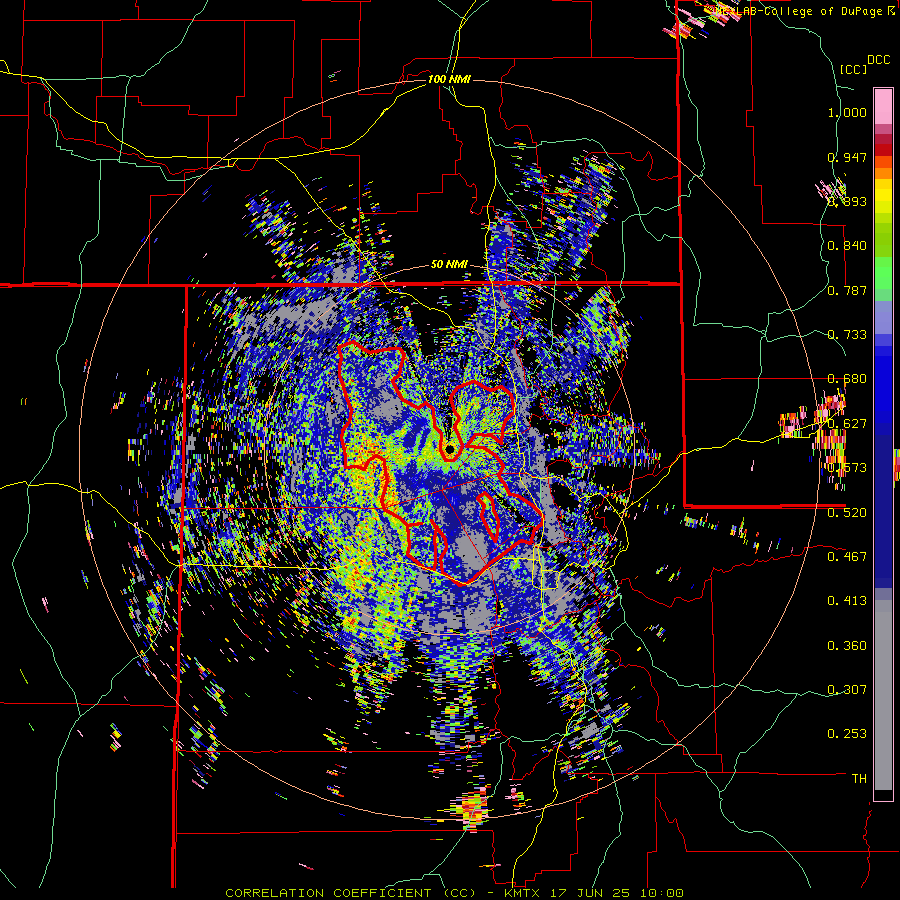Click the 0.947 scale label
The height and width of the screenshot is (900, 900).
coord(847,157)
